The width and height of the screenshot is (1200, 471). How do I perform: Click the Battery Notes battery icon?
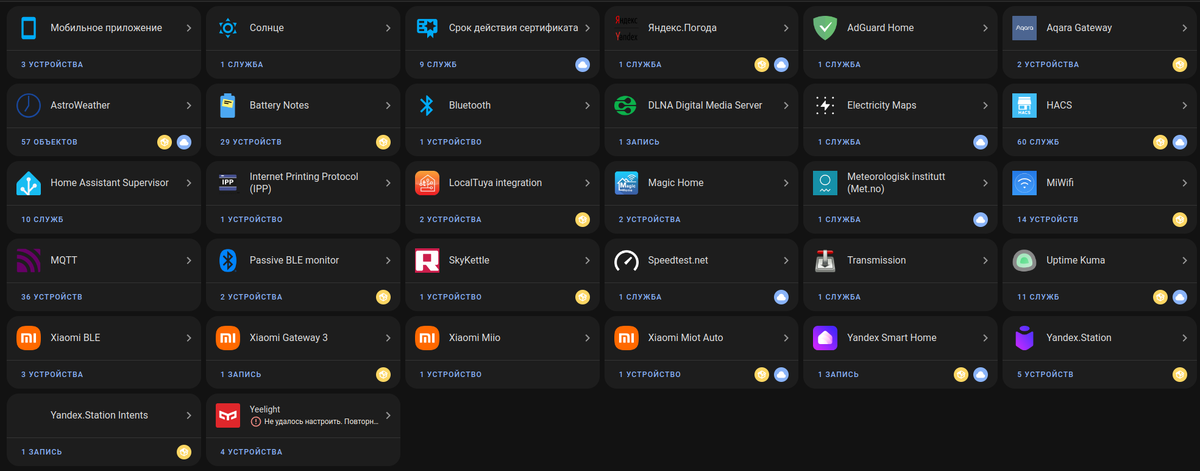[228, 105]
